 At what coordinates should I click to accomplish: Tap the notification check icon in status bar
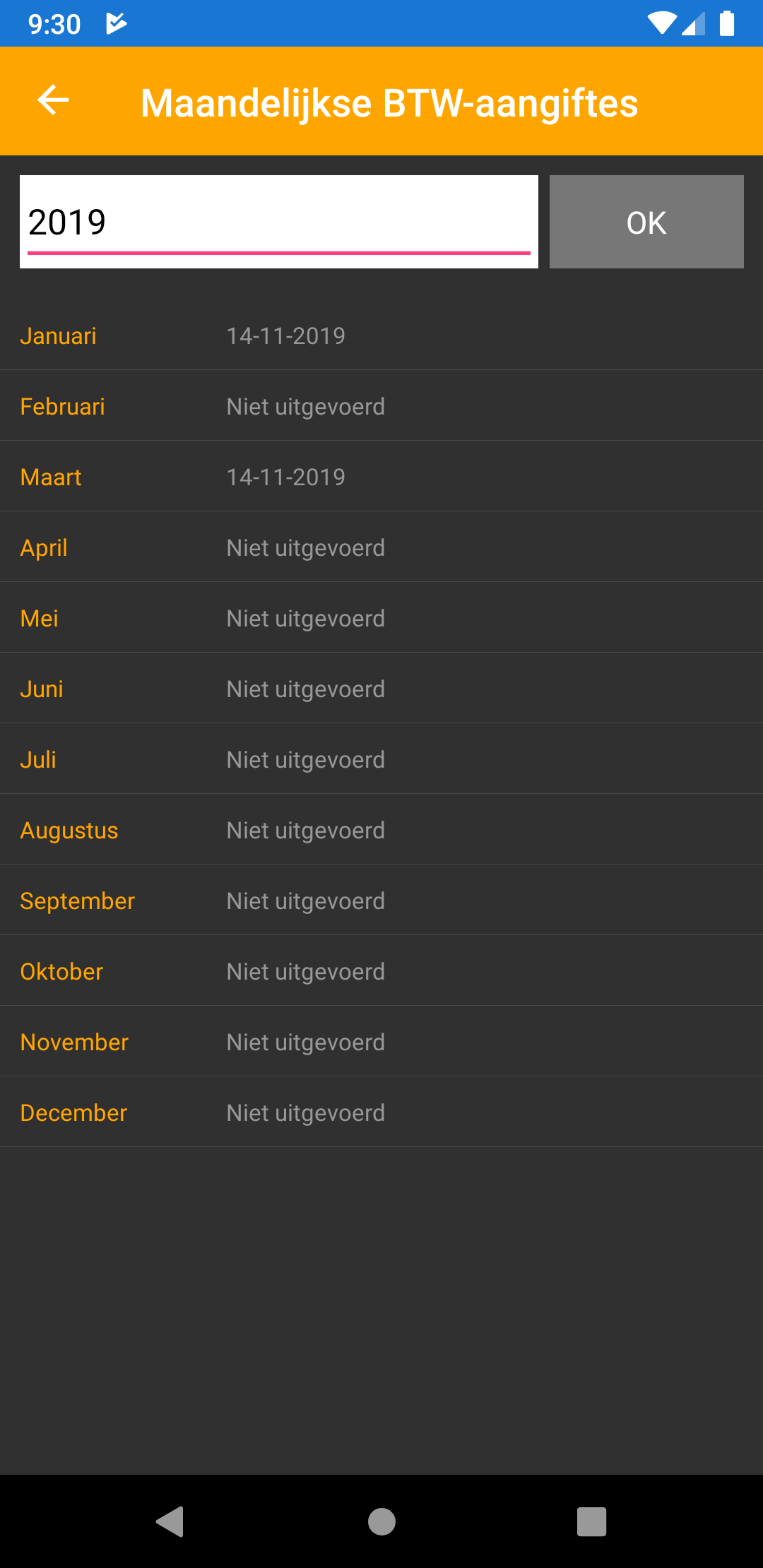tap(116, 24)
